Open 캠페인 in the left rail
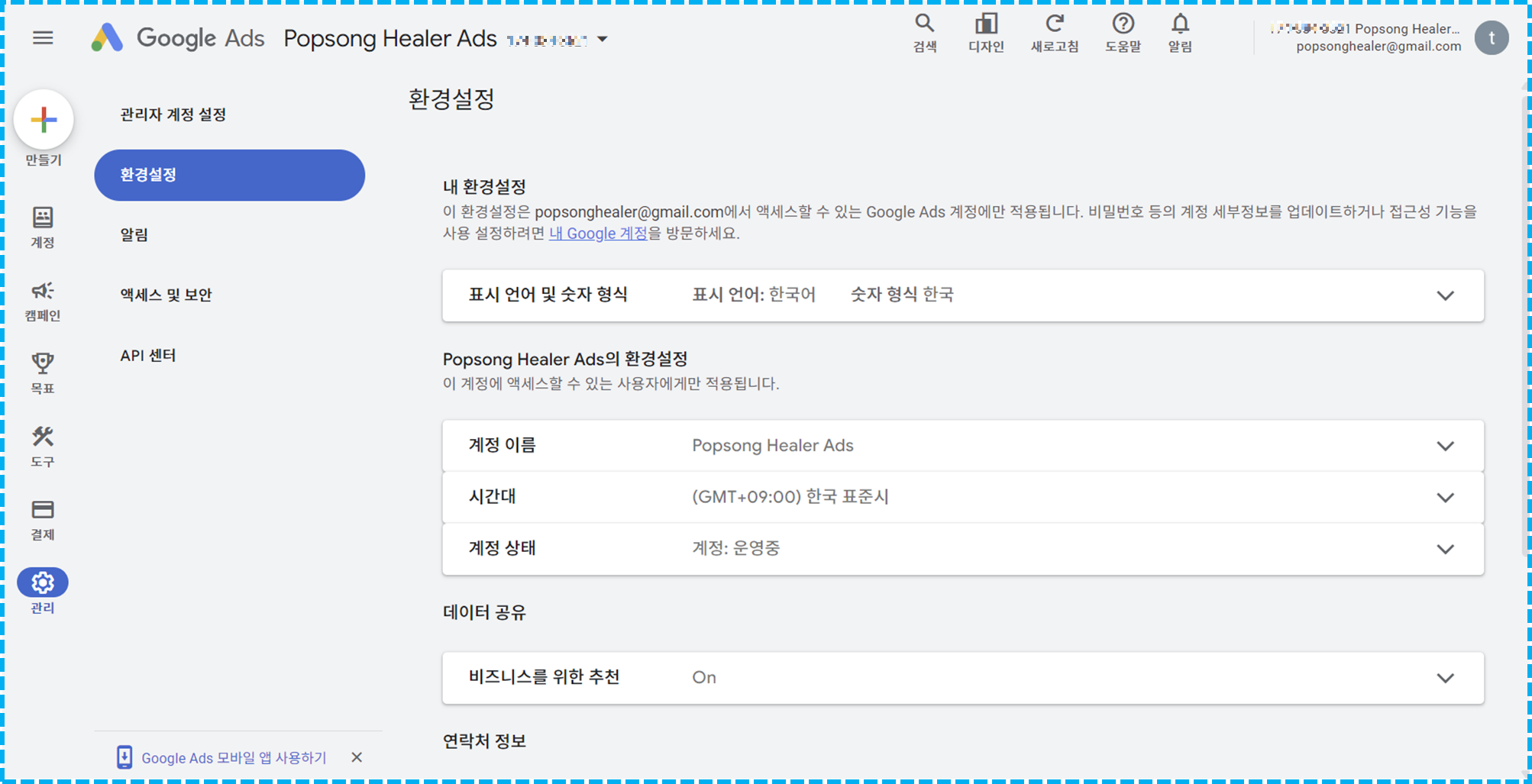This screenshot has width=1532, height=784. point(43,300)
